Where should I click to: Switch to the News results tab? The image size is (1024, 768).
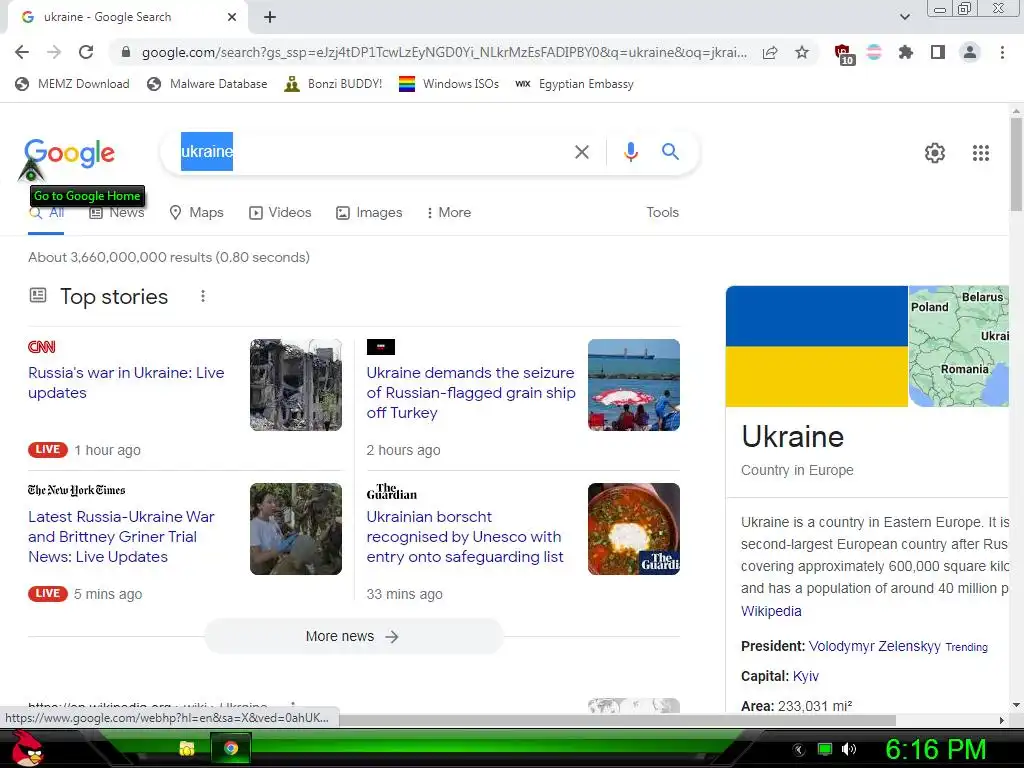(118, 212)
